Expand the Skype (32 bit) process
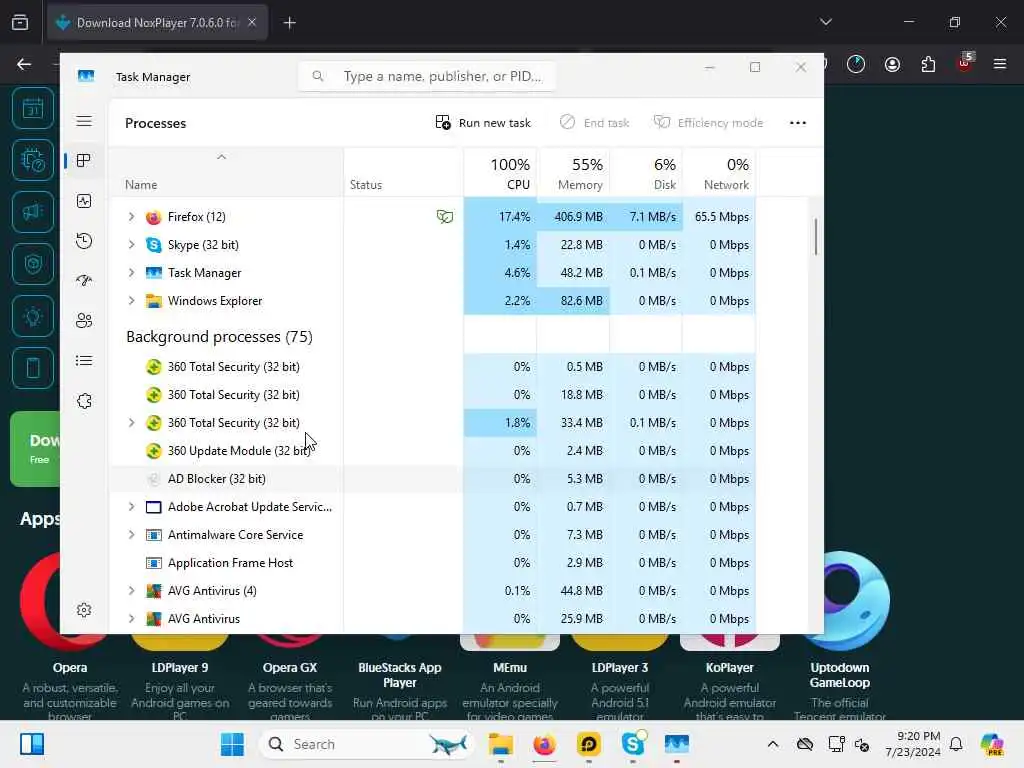This screenshot has height=768, width=1024. pyautogui.click(x=131, y=245)
